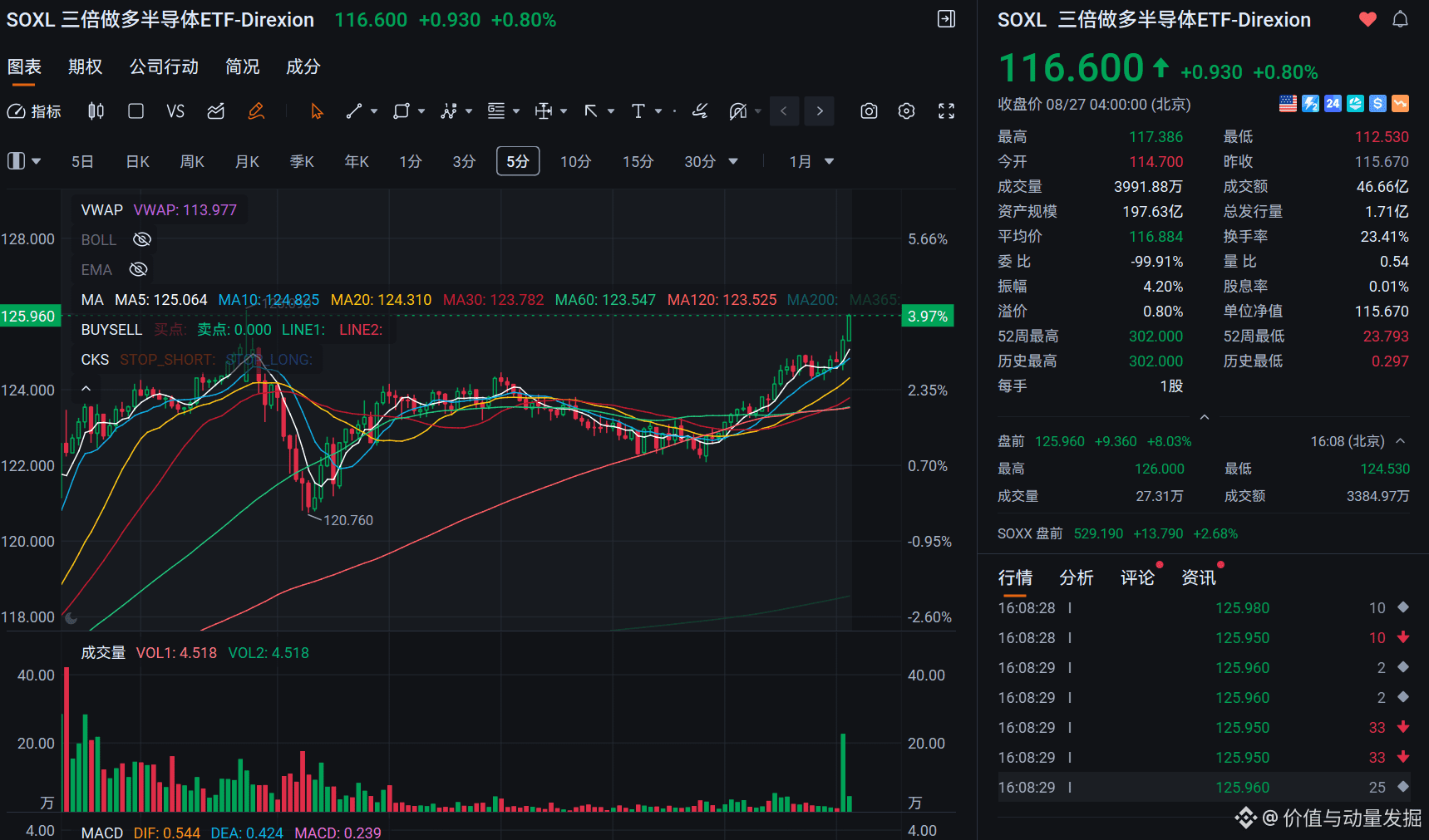The height and width of the screenshot is (840, 1429).
Task: Open the 简况 tab
Action: (x=243, y=67)
